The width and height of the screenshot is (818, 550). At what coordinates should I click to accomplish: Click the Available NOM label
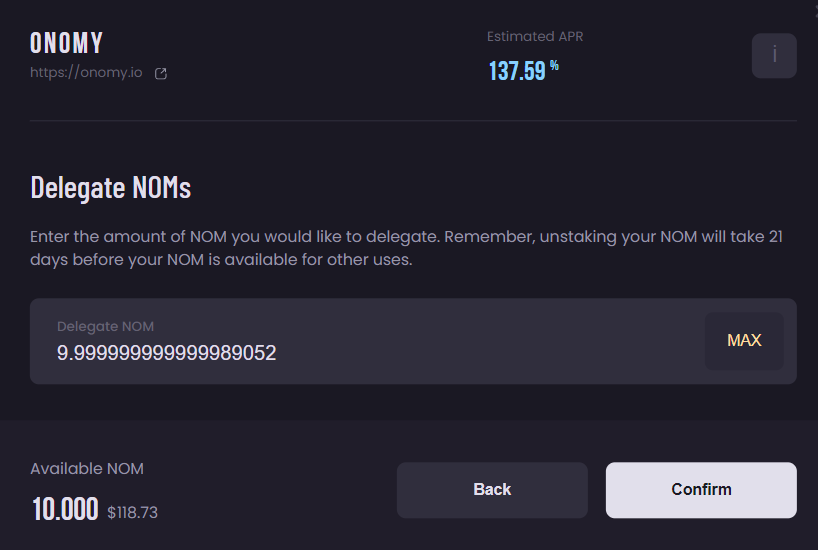pyautogui.click(x=87, y=468)
